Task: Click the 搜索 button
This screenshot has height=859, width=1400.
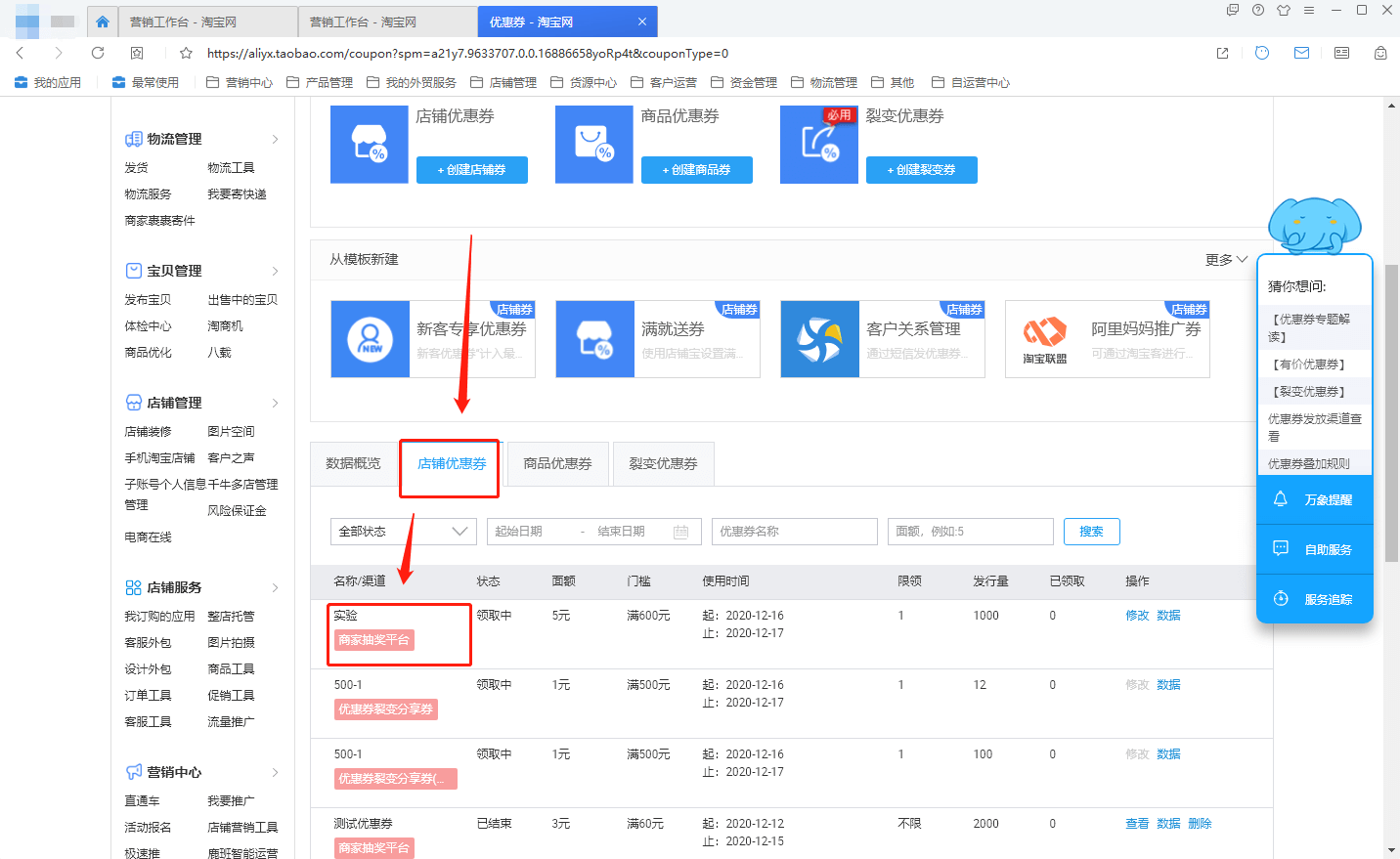Action: pyautogui.click(x=1091, y=532)
